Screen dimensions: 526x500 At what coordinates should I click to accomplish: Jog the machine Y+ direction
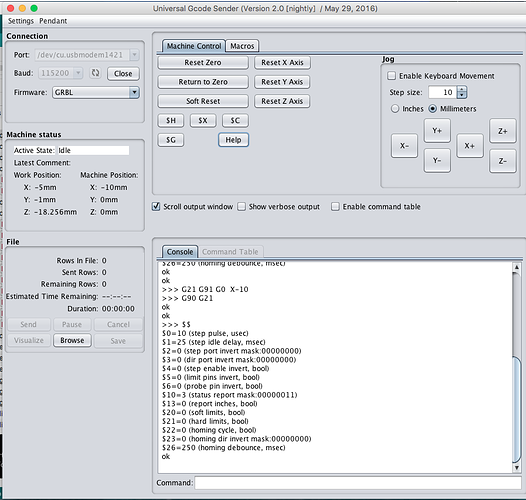[x=437, y=131]
